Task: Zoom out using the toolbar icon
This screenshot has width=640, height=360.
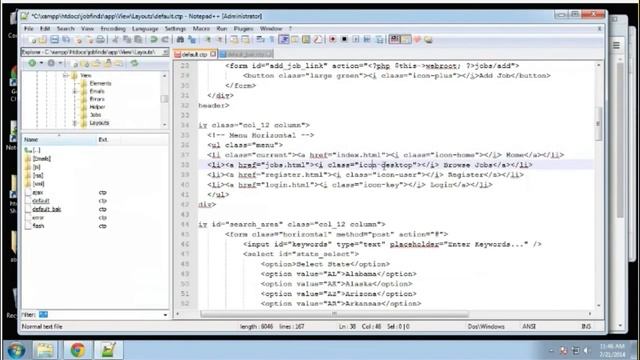Action: [220, 40]
